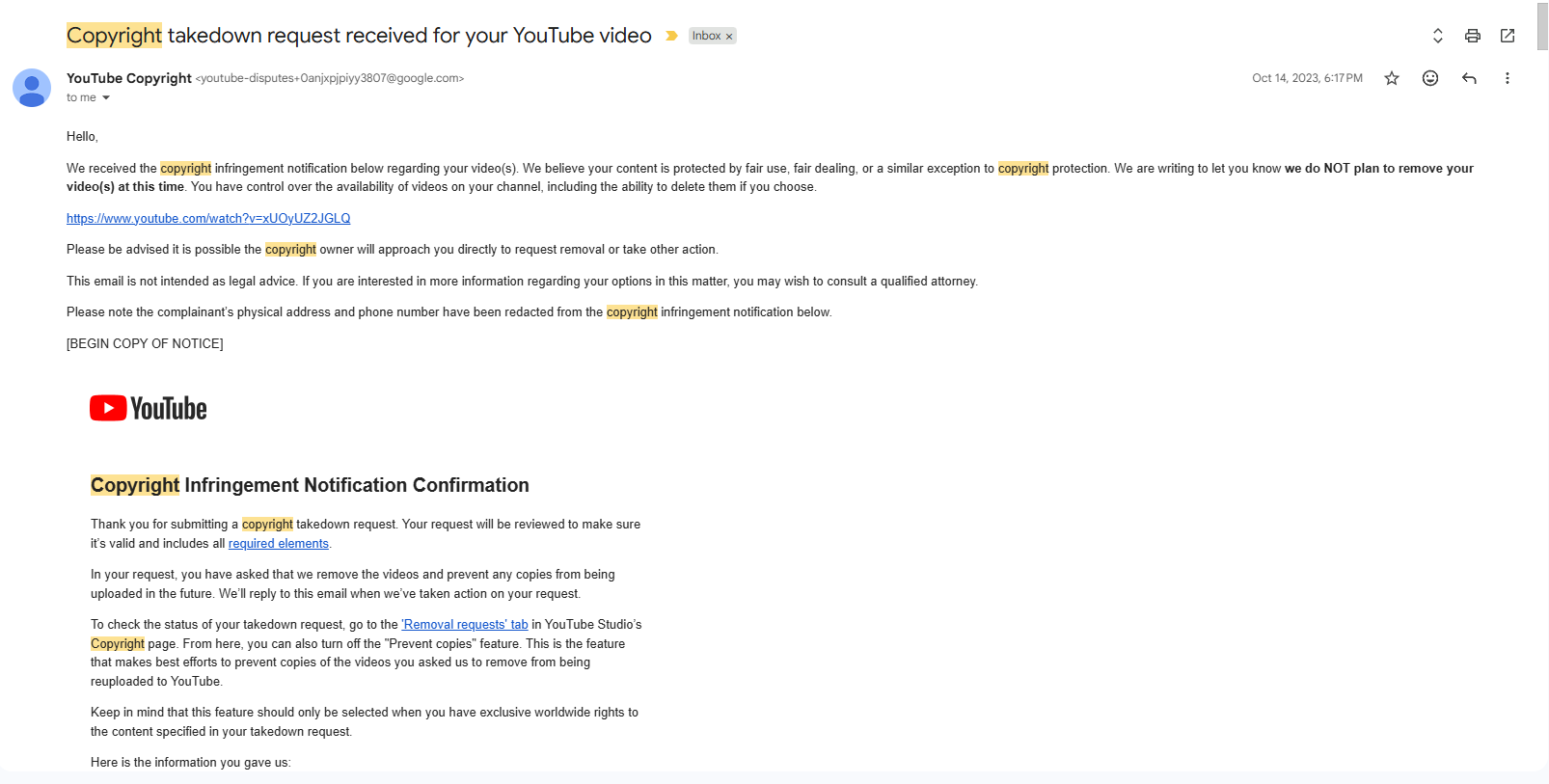Click the 'not intended as legal advice' sentence

click(522, 281)
